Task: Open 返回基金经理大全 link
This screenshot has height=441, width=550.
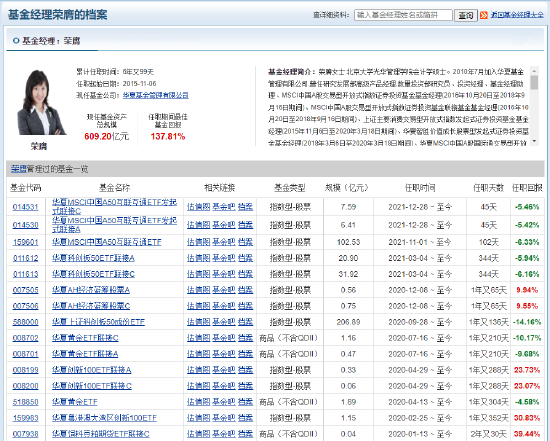Action: pos(517,15)
